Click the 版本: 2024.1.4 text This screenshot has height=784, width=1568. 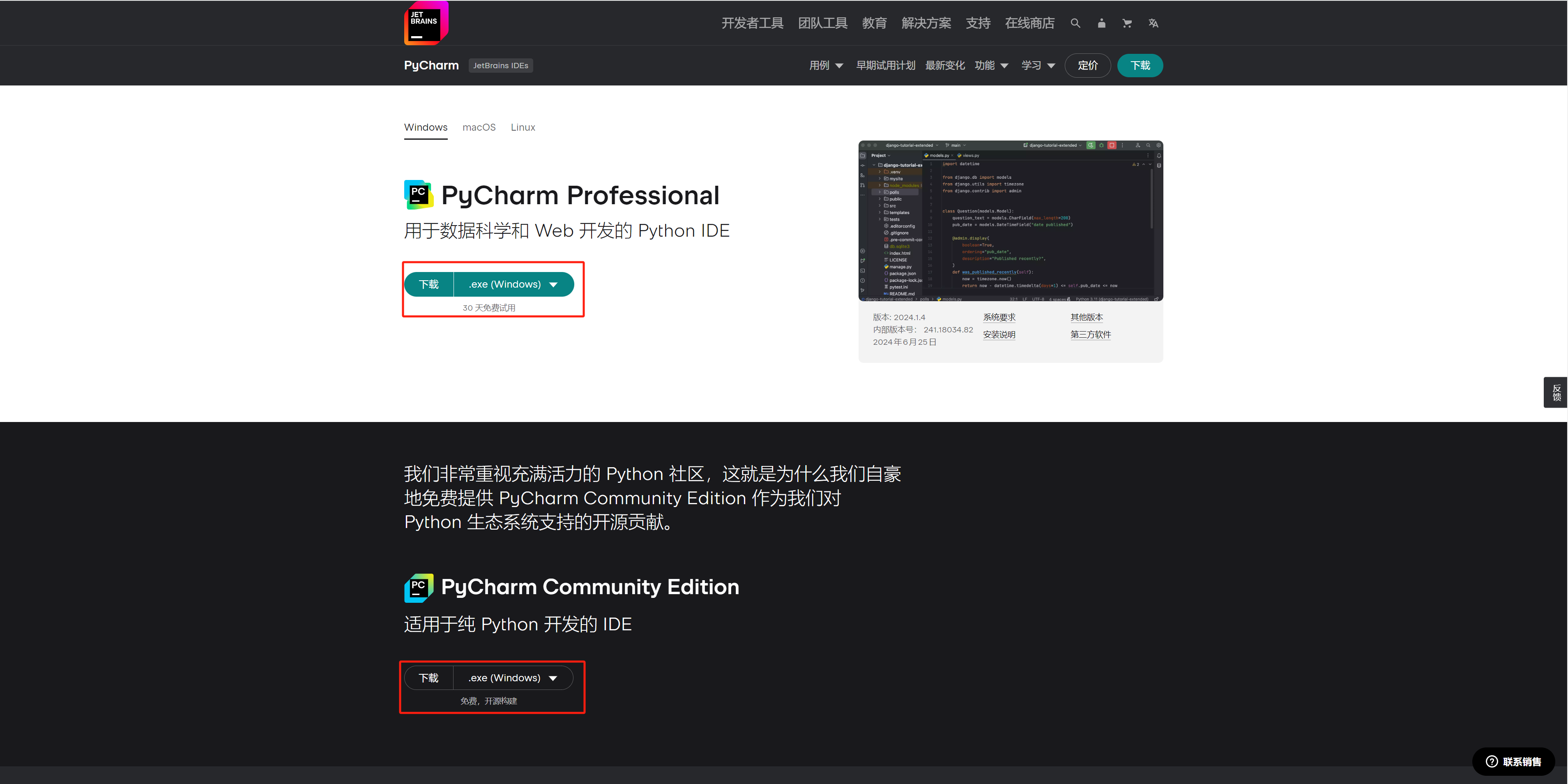[x=898, y=317]
